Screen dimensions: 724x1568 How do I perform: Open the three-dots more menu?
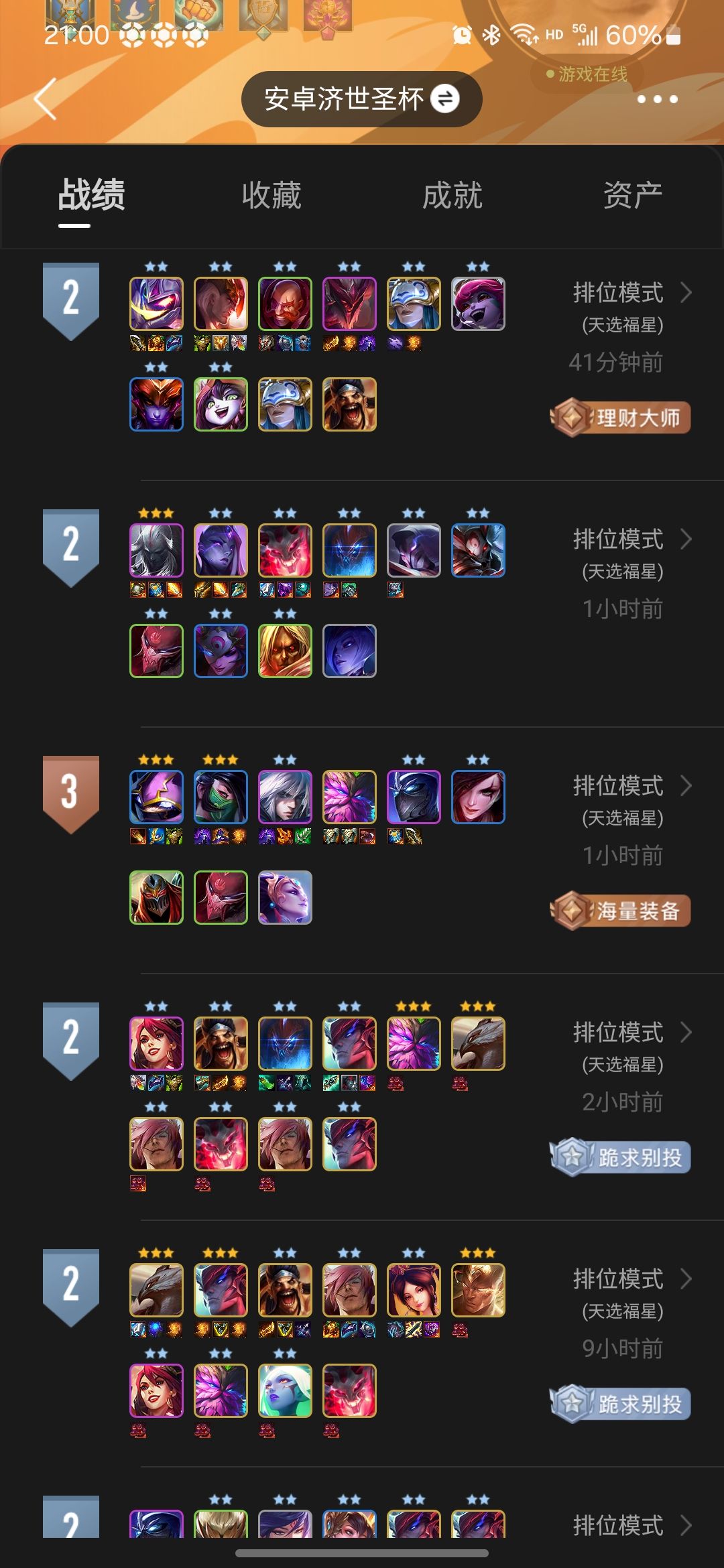pyautogui.click(x=657, y=99)
